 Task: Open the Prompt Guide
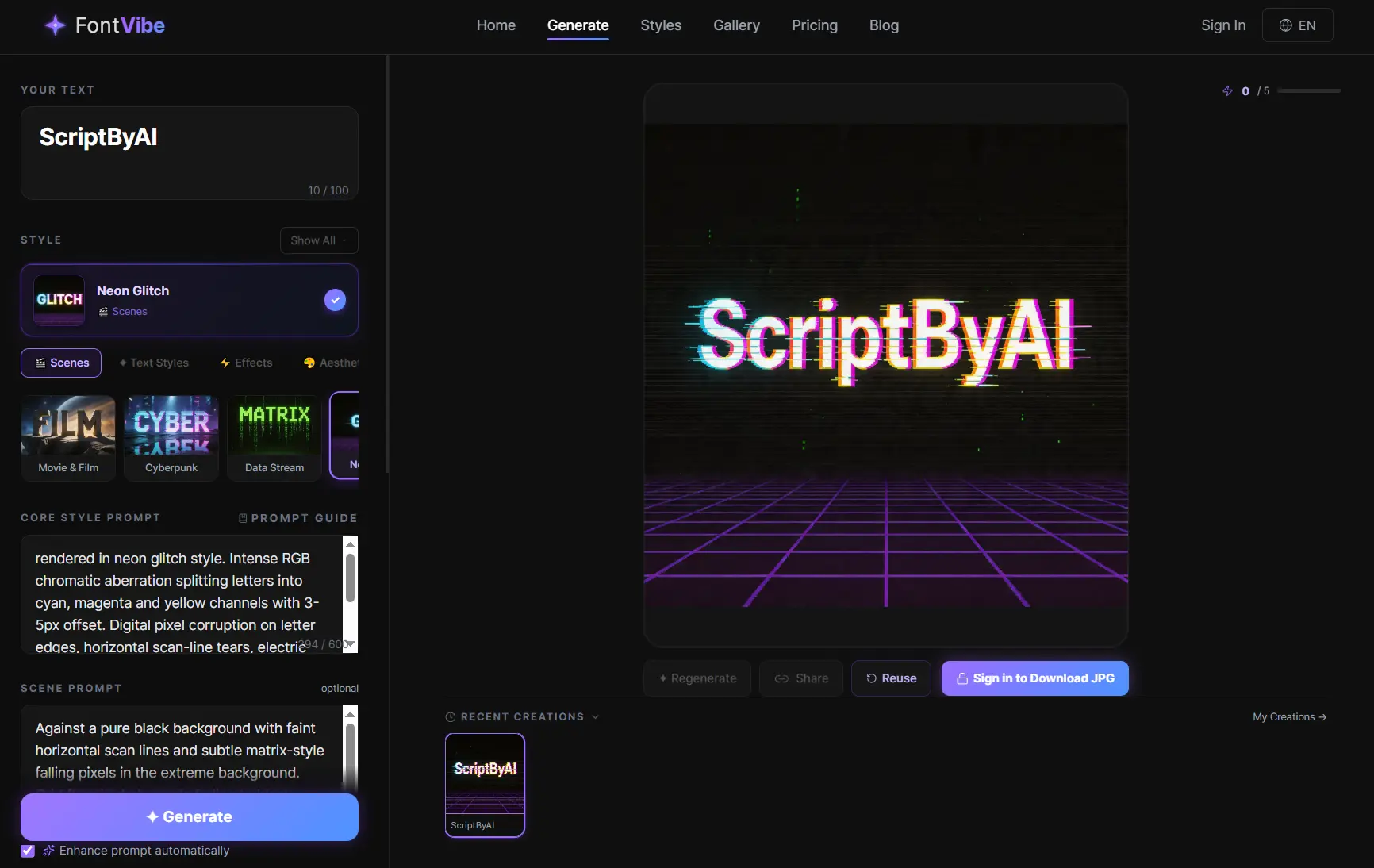pos(297,518)
